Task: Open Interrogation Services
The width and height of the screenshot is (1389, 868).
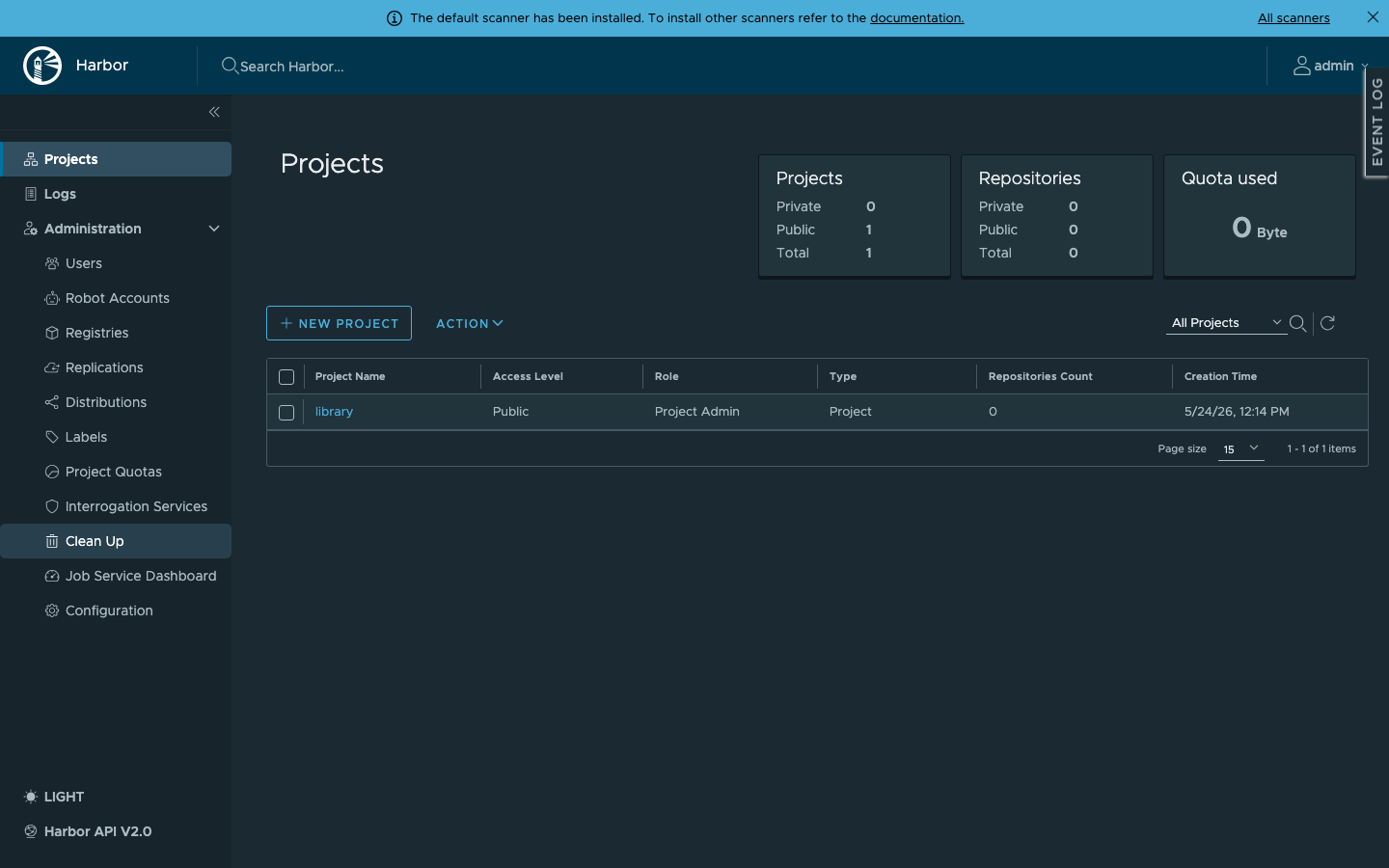Action: coord(116,506)
